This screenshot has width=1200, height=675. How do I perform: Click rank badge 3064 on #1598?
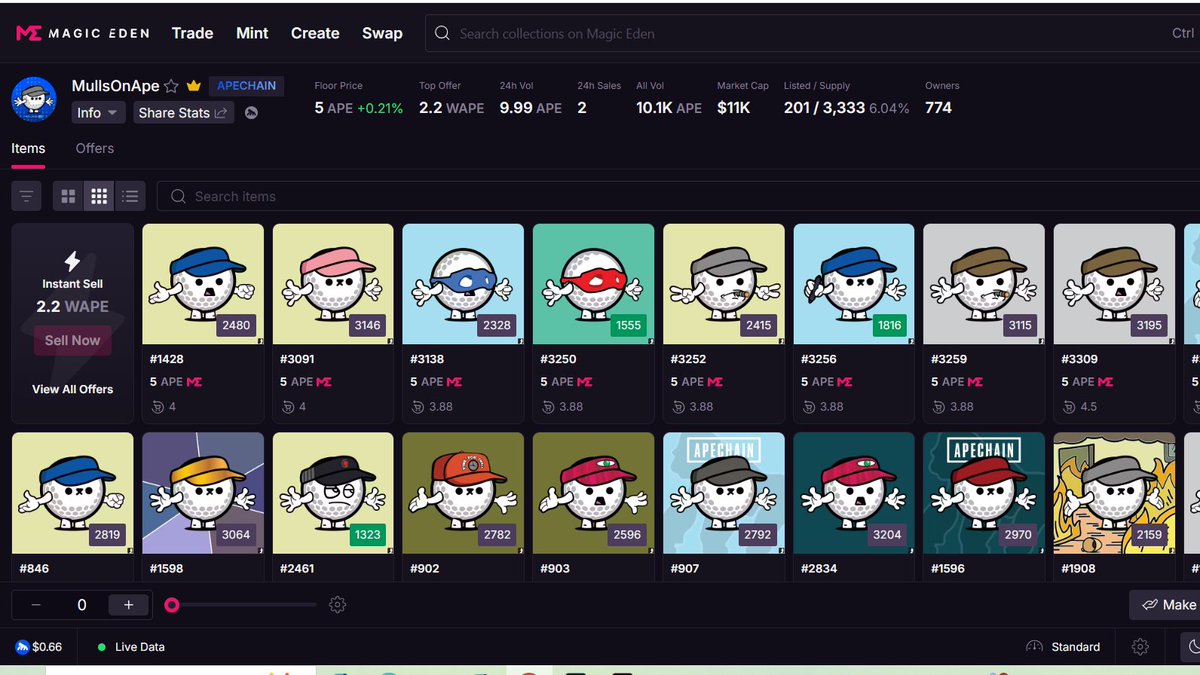click(x=236, y=535)
